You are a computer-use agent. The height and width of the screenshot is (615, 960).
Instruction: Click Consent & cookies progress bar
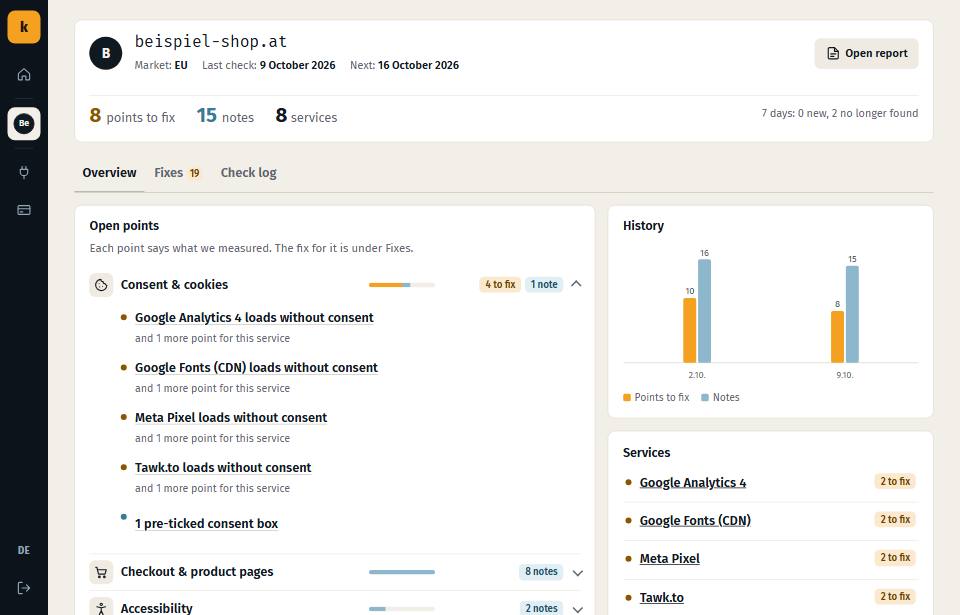(402, 285)
